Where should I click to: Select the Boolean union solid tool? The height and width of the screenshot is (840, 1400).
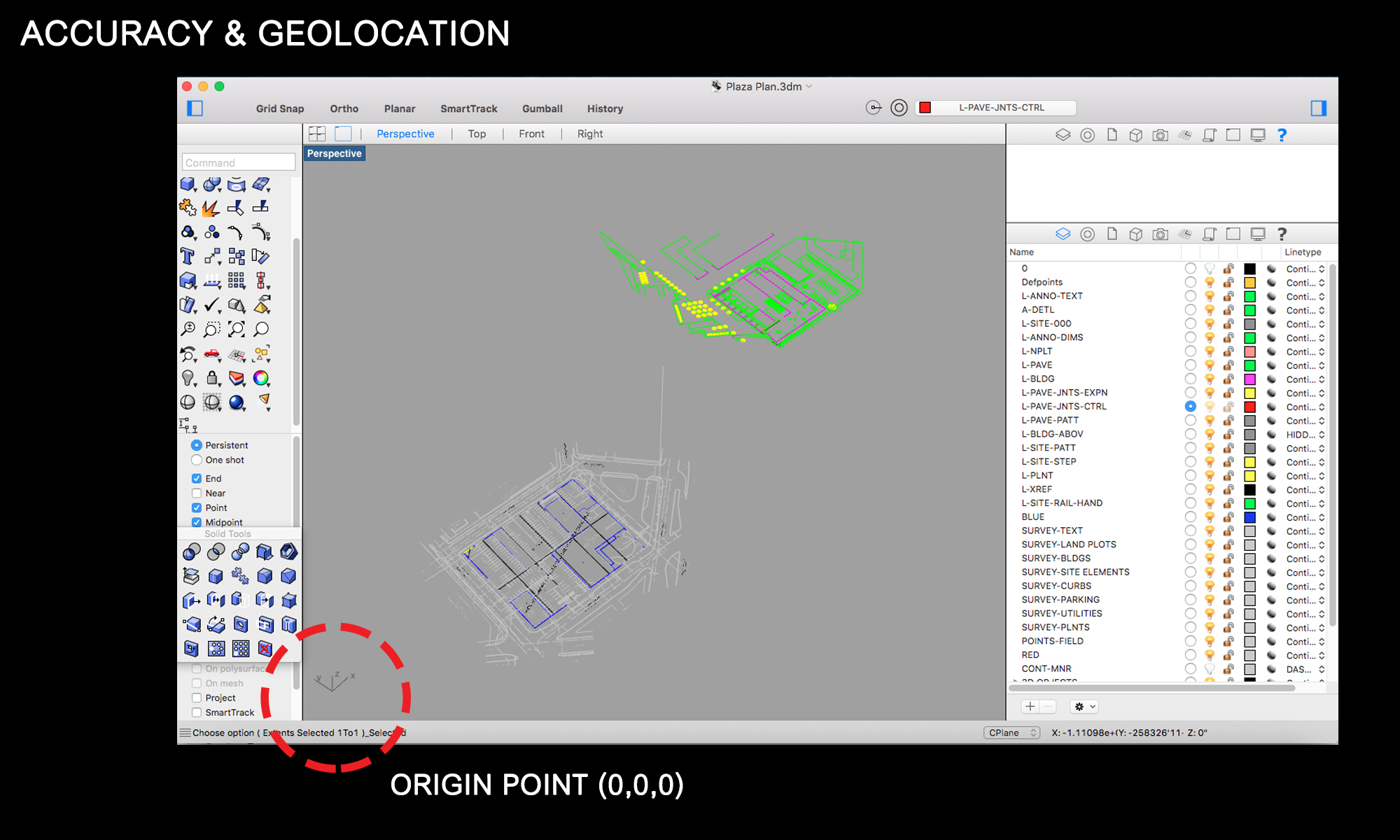click(191, 552)
